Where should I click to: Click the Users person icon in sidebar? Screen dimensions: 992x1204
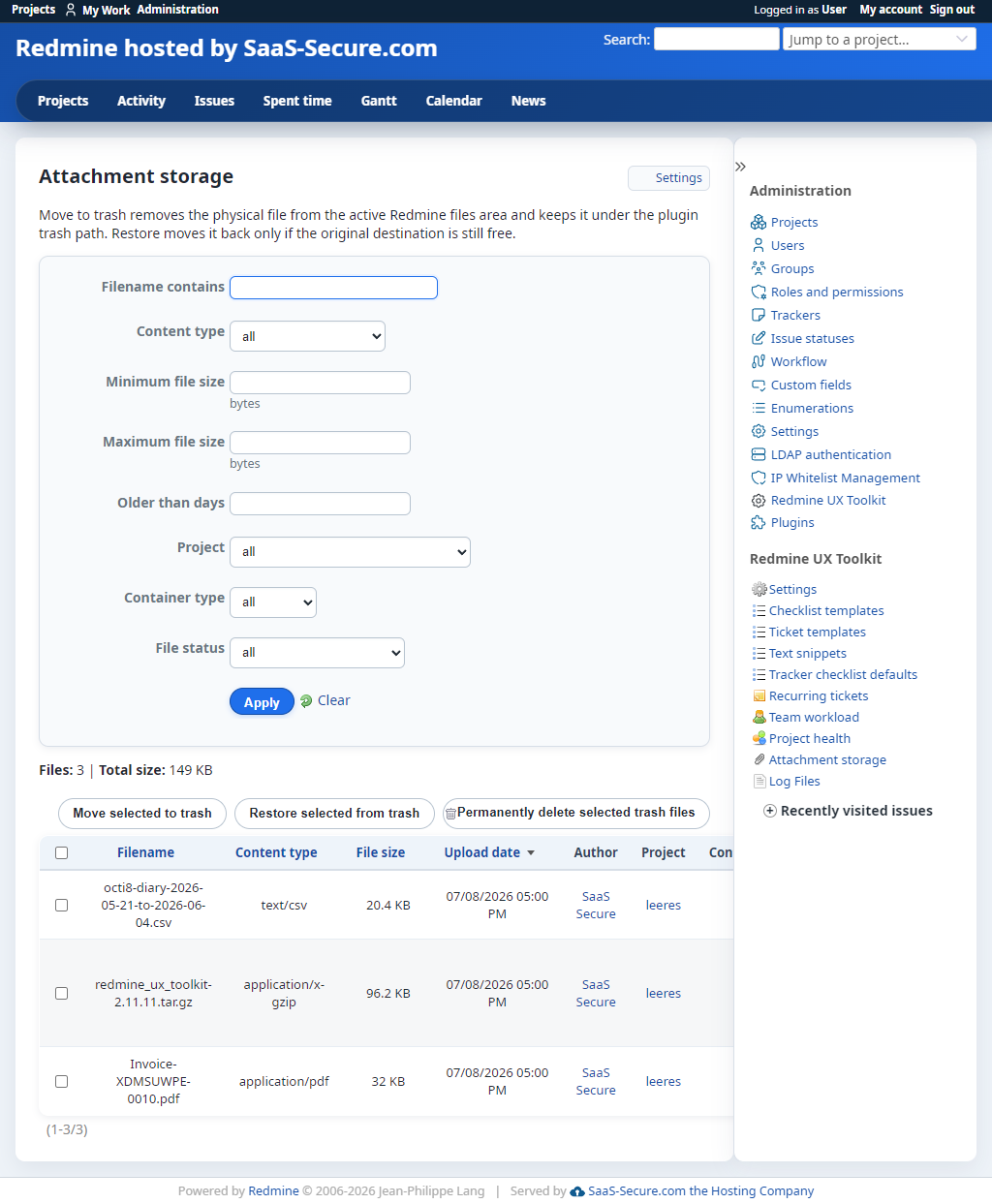(759, 245)
